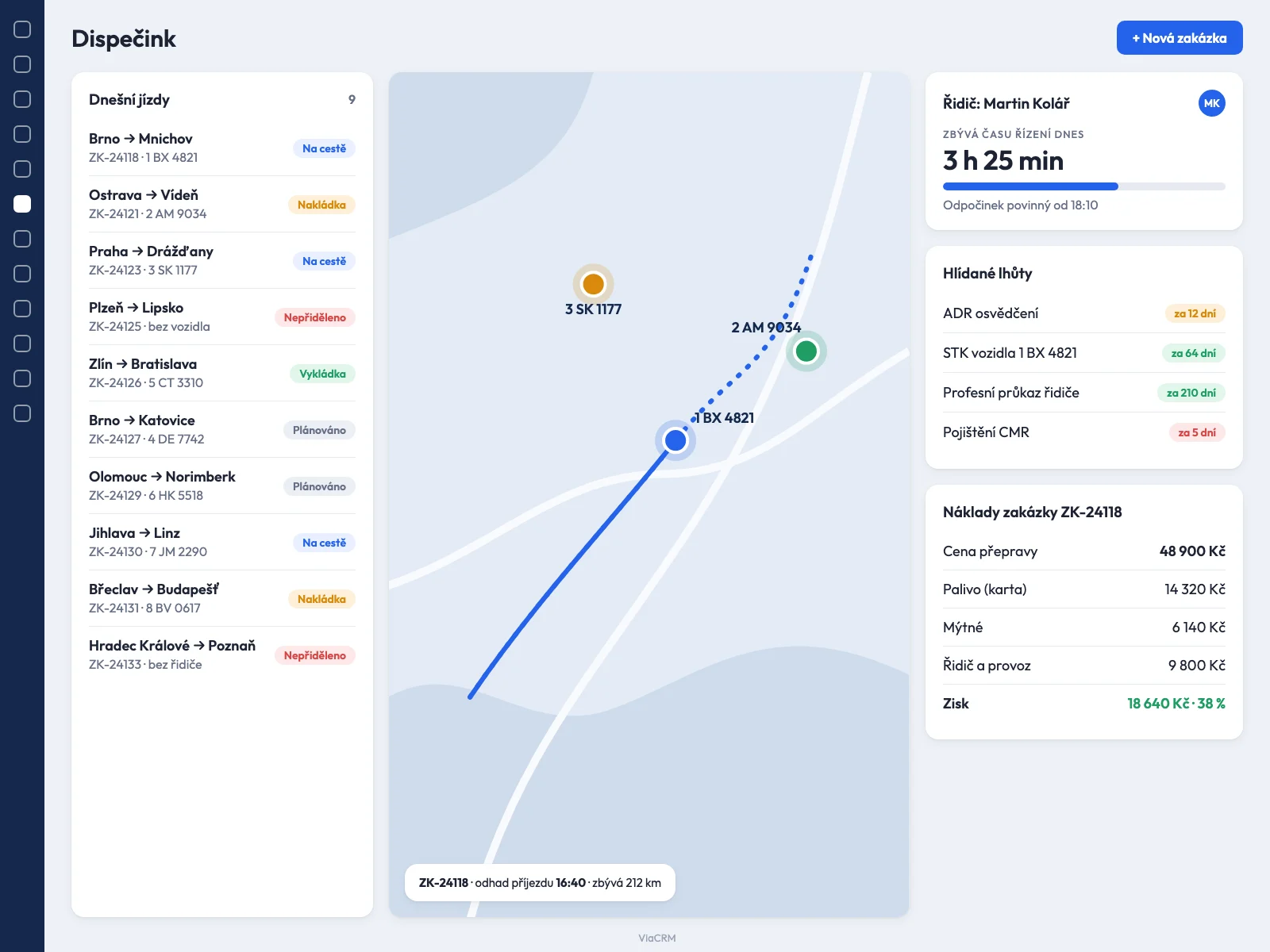
Task: Click the Odpočinek povinný od 18:10 note
Action: click(x=1021, y=205)
